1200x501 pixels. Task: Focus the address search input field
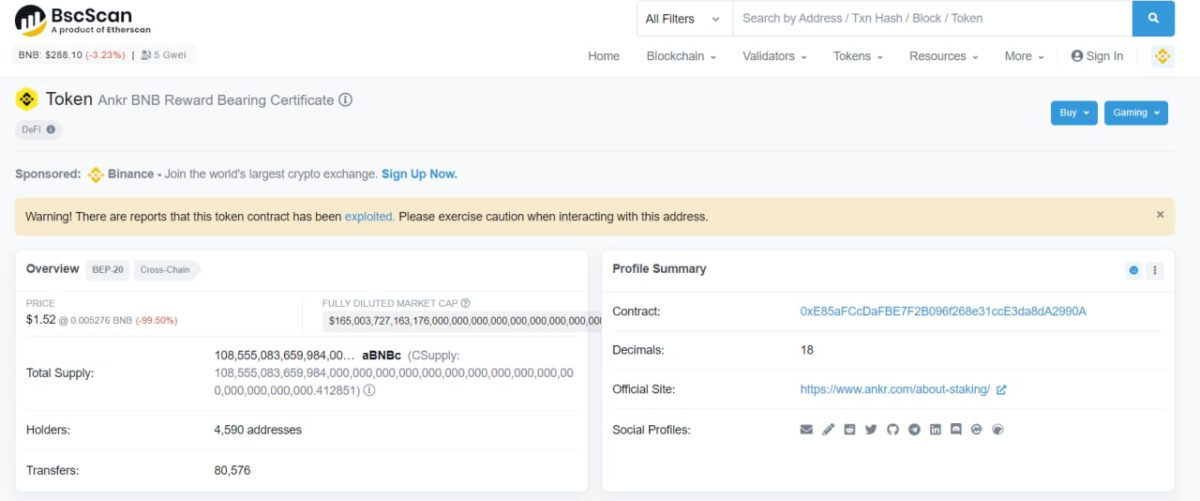pyautogui.click(x=930, y=18)
